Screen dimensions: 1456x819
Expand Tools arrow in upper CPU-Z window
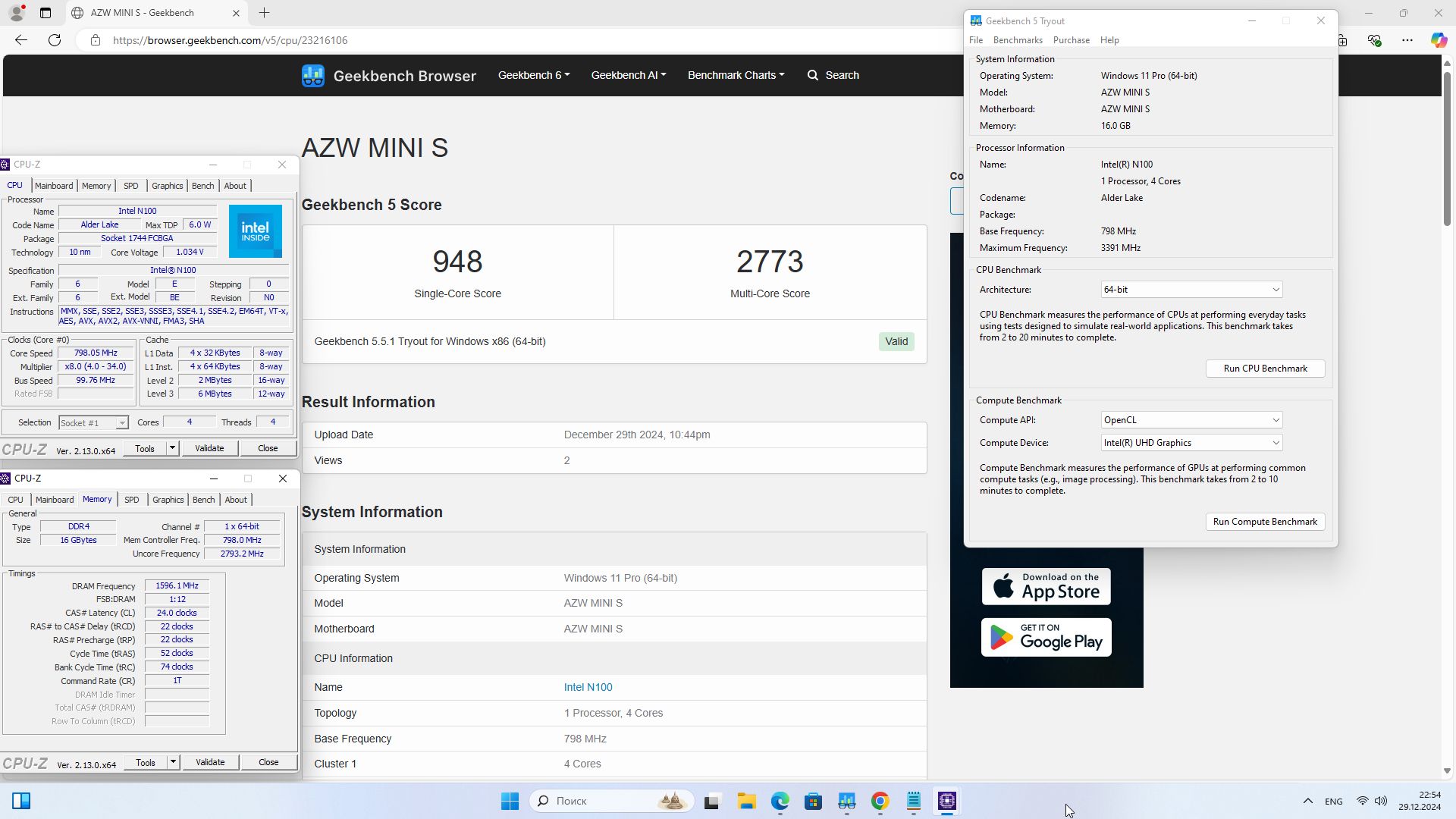pos(172,448)
